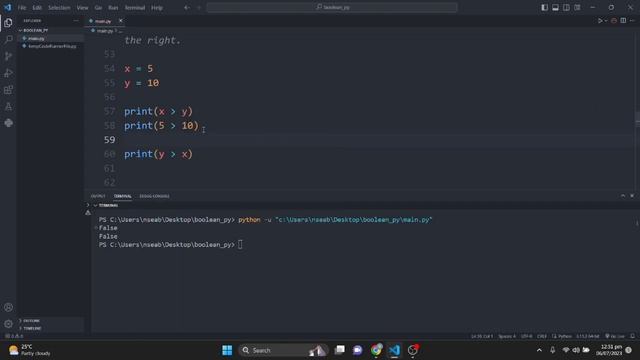Open the View menu
The height and width of the screenshot is (360, 640).
pos(82,7)
